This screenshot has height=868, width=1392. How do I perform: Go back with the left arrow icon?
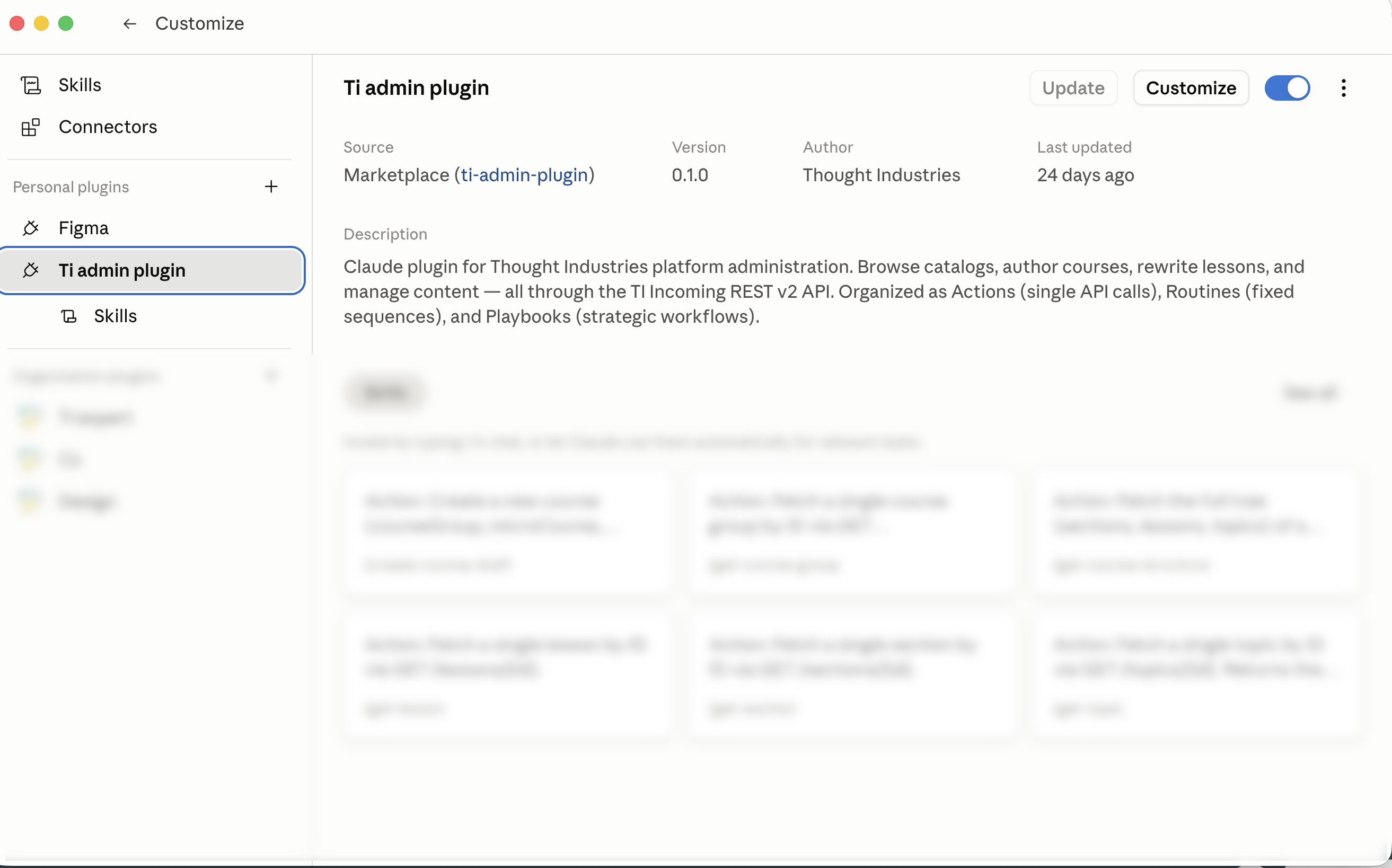click(129, 23)
